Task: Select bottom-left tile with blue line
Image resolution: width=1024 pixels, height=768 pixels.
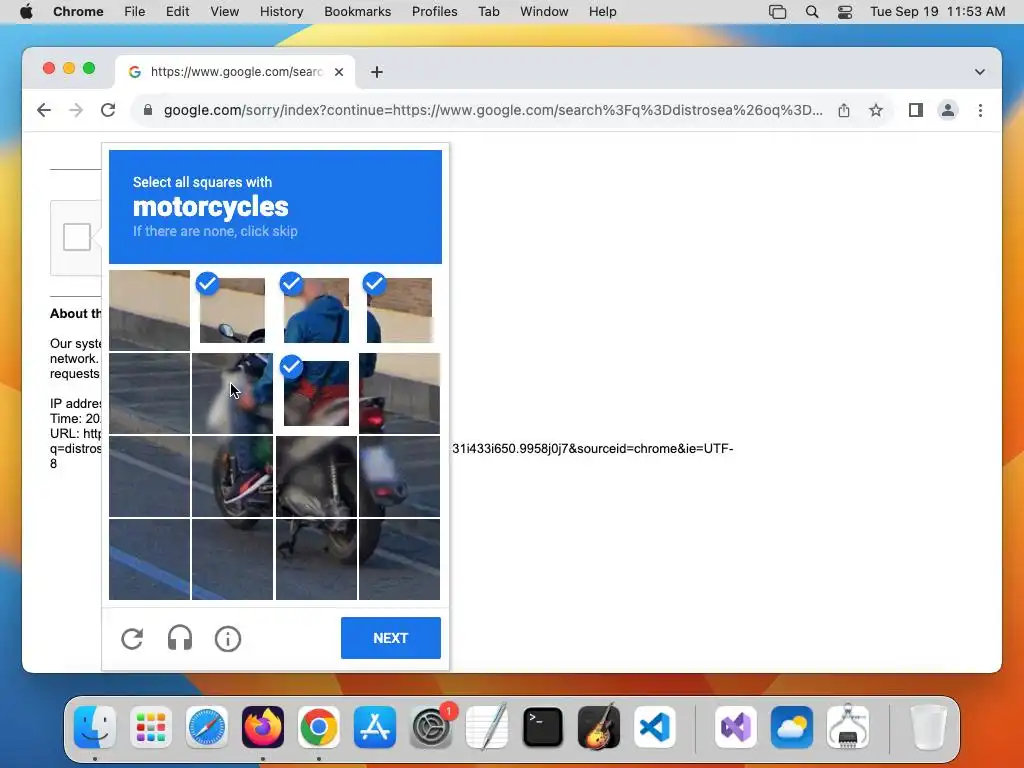Action: 150,560
